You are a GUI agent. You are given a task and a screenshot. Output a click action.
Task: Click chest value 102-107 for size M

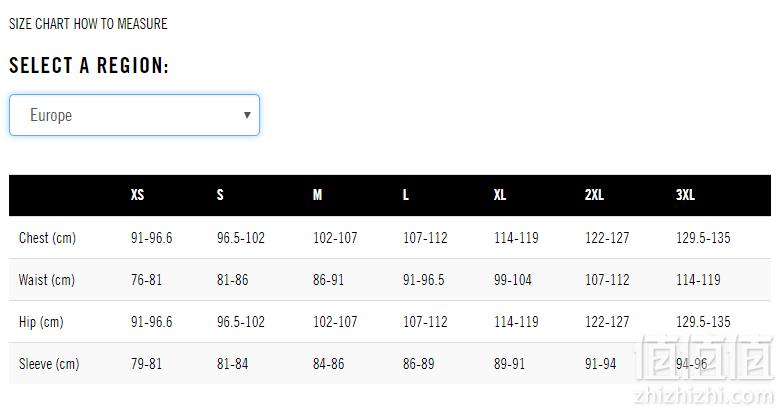(x=335, y=238)
